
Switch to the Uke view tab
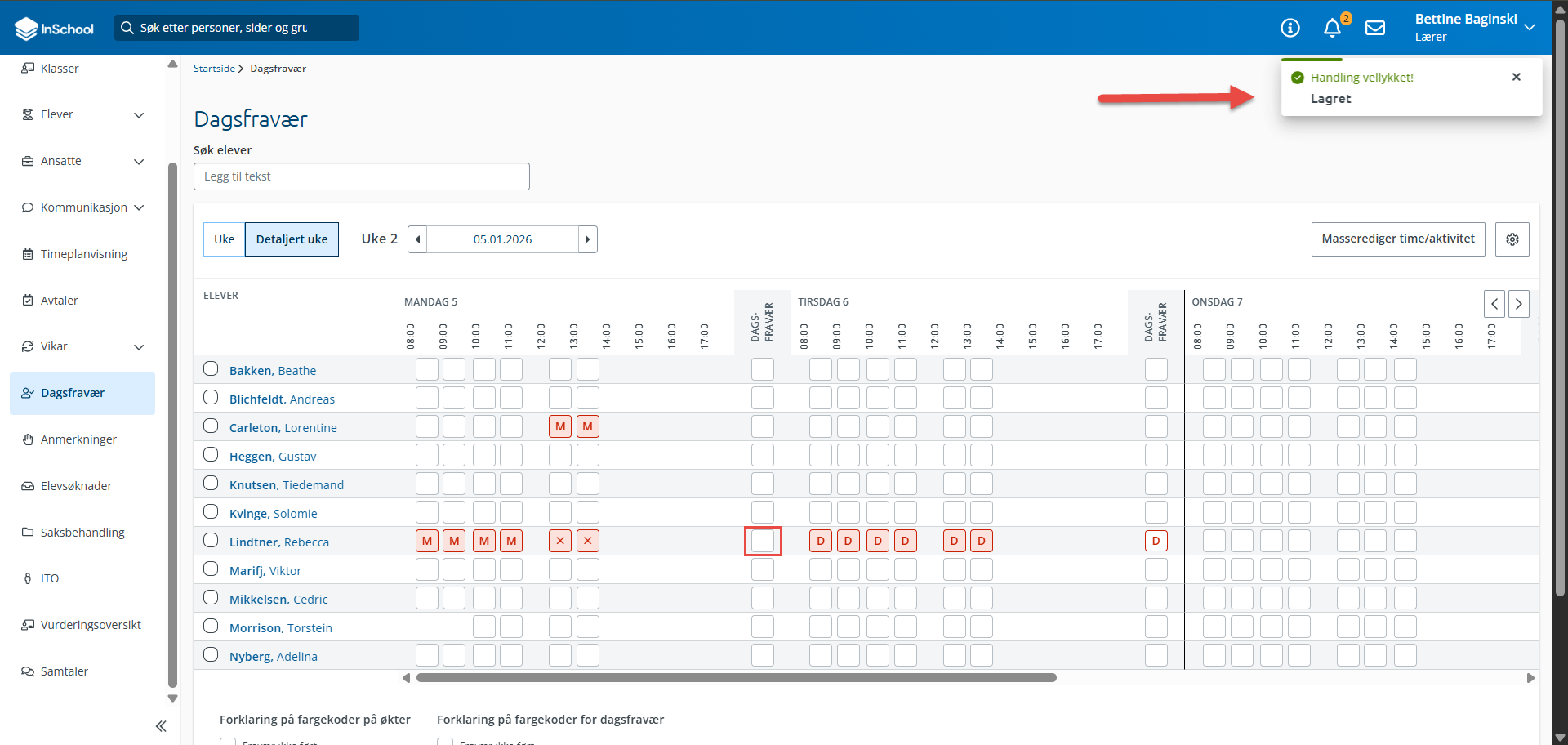[224, 239]
